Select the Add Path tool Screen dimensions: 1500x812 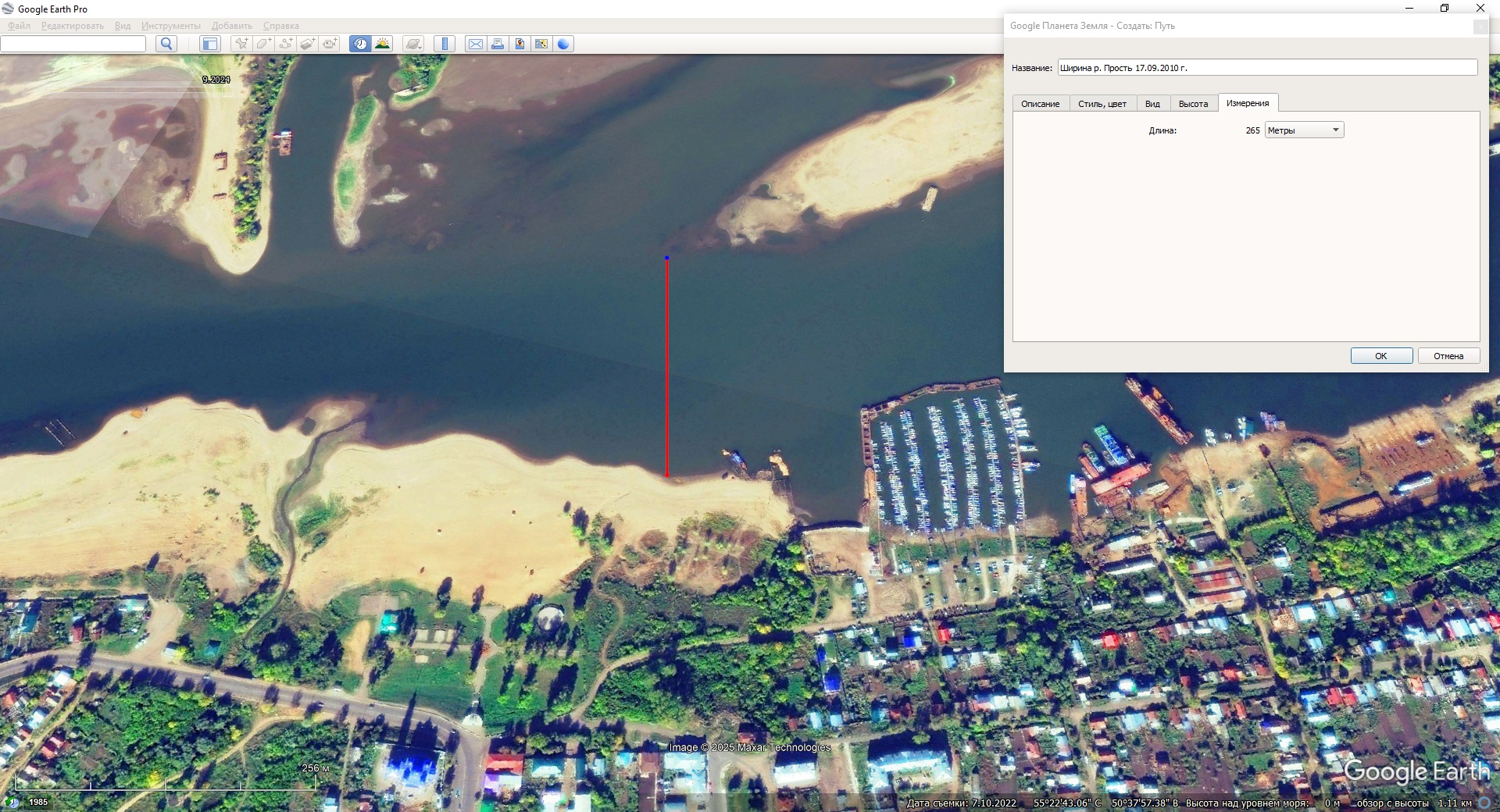[x=286, y=44]
